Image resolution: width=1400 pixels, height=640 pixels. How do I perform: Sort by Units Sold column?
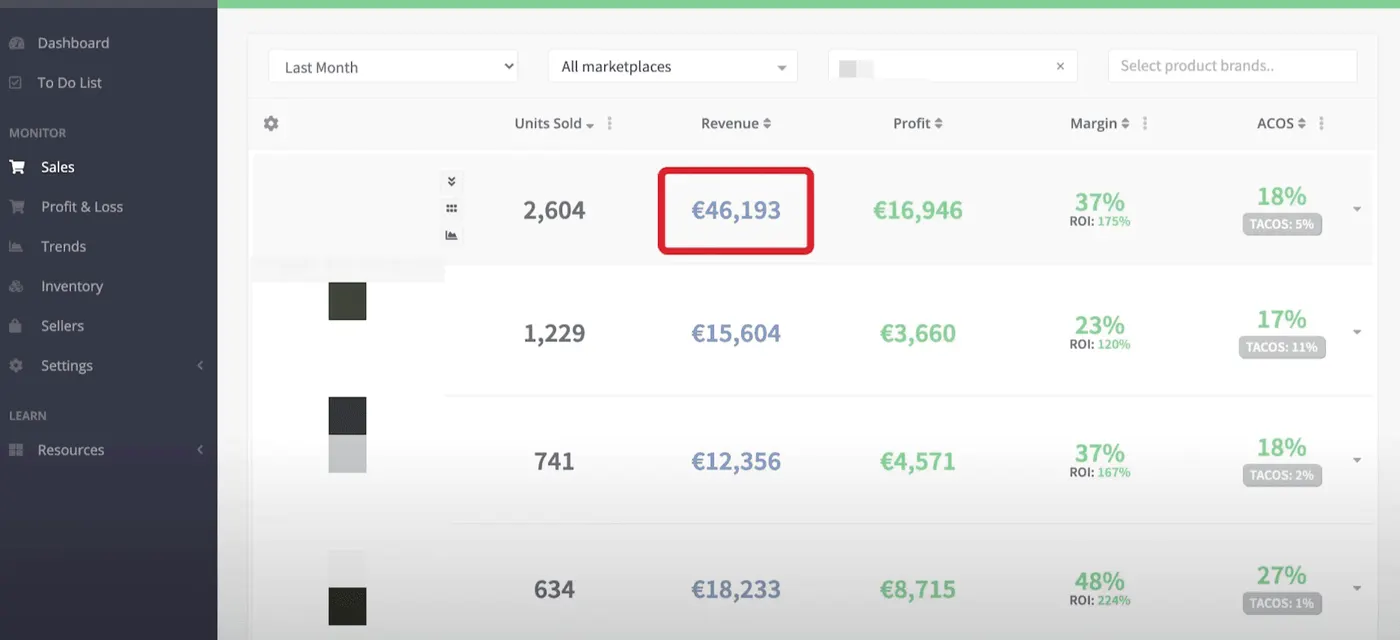click(x=554, y=124)
